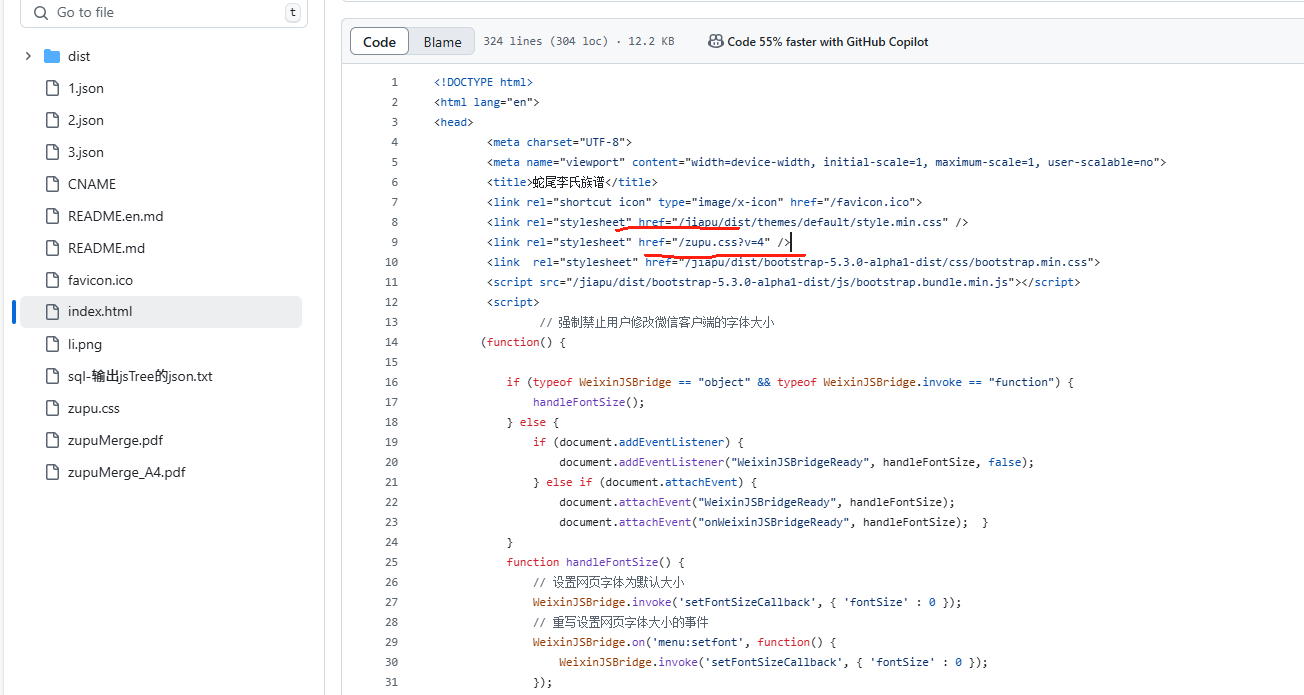Click the search magnifier icon in Go to file

pos(41,13)
